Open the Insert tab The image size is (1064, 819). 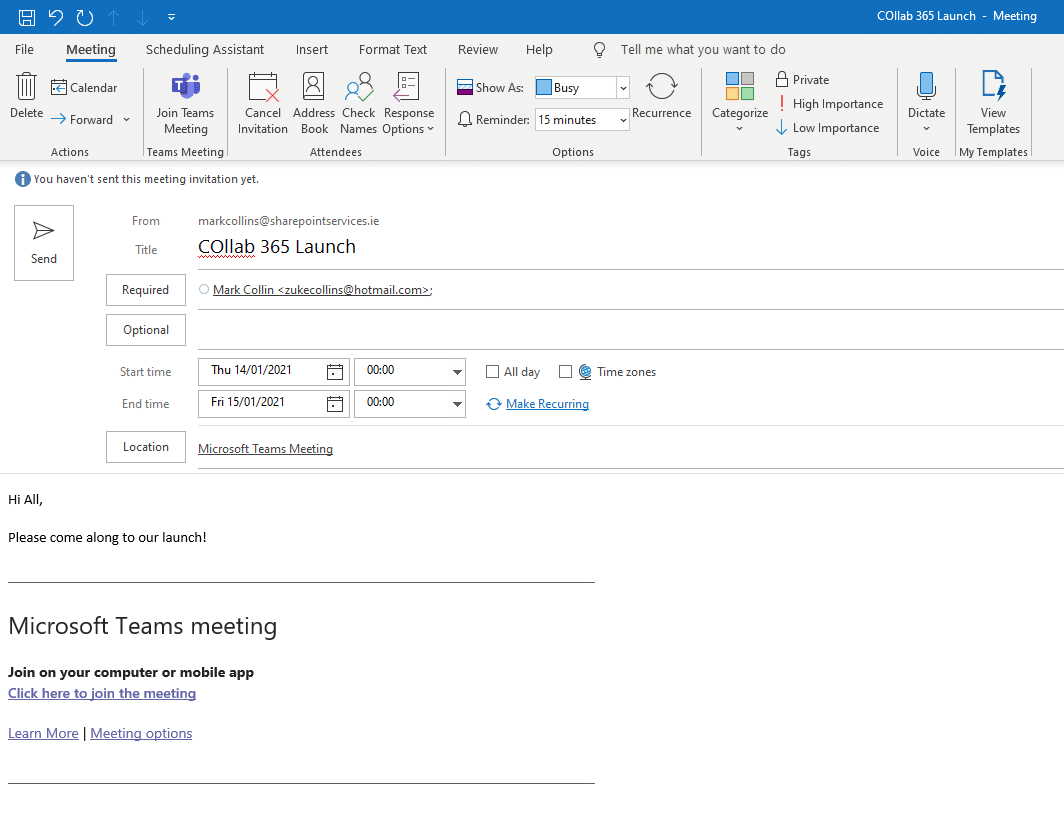tap(311, 50)
